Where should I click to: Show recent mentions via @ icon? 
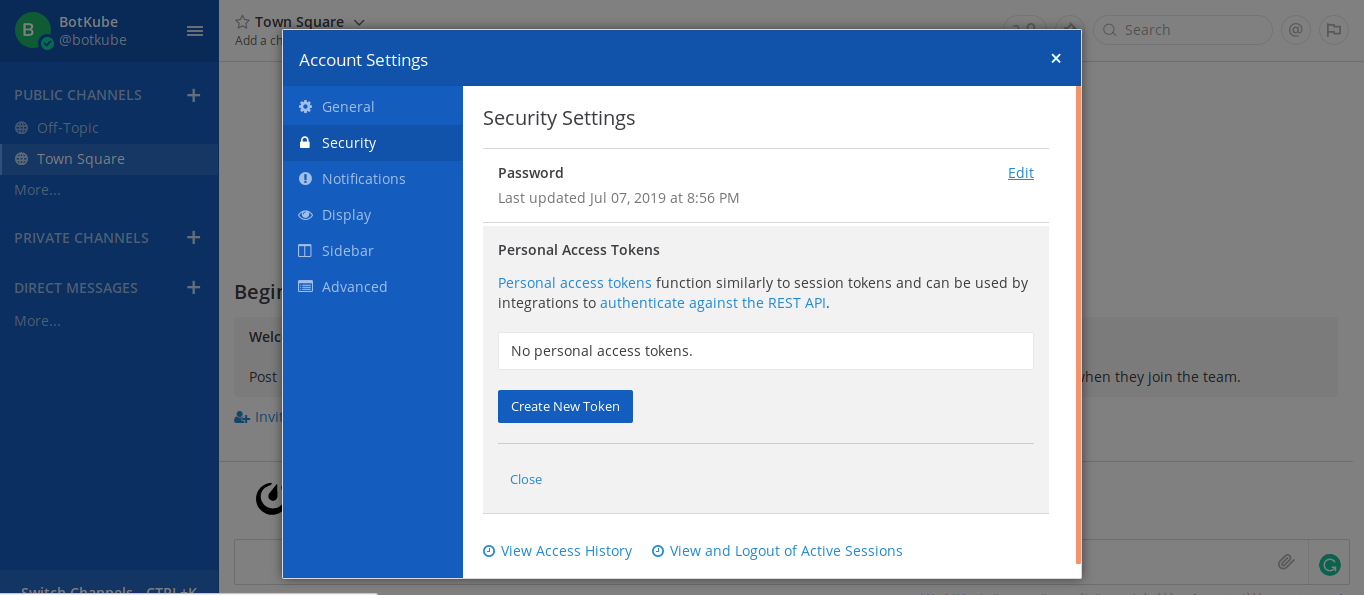click(1295, 30)
